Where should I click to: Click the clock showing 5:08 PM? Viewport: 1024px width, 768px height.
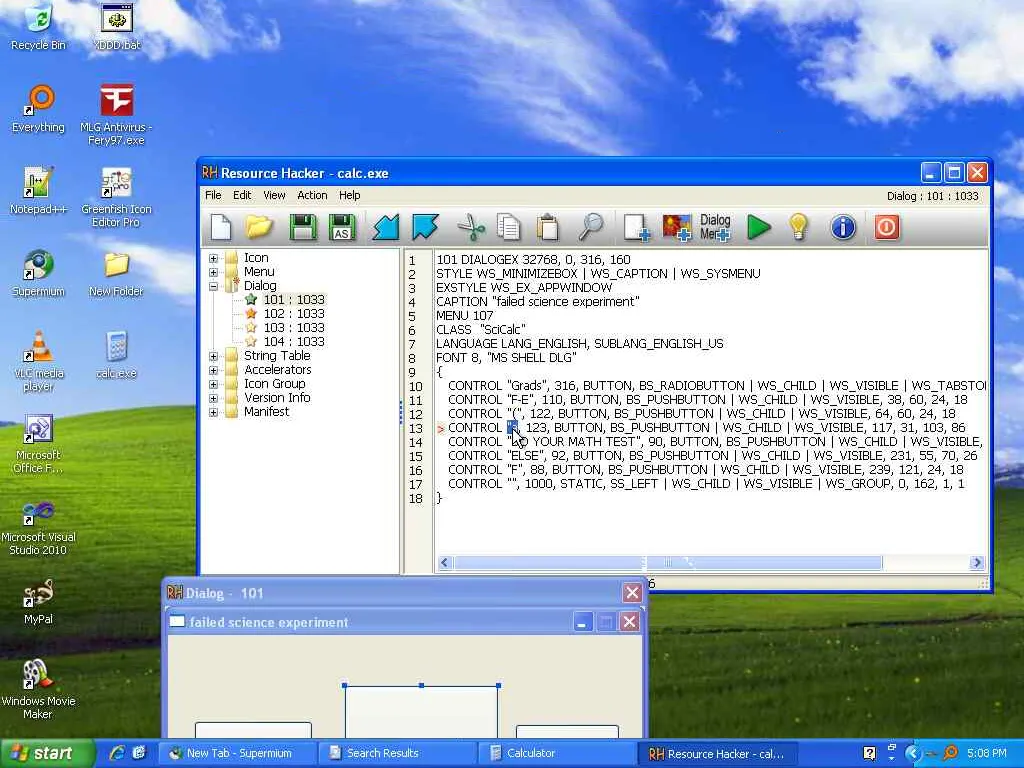click(x=987, y=754)
